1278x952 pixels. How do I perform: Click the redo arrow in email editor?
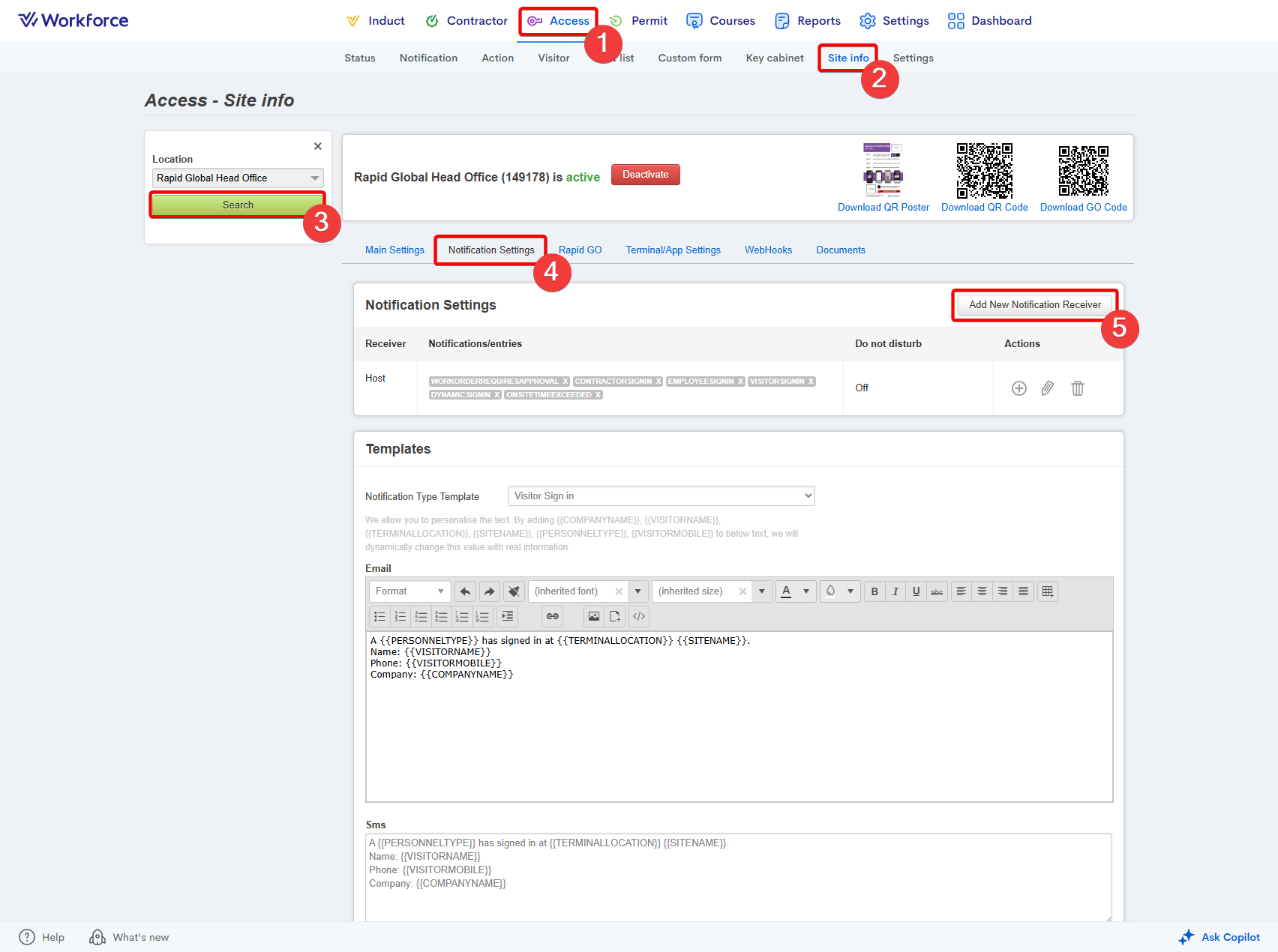489,591
